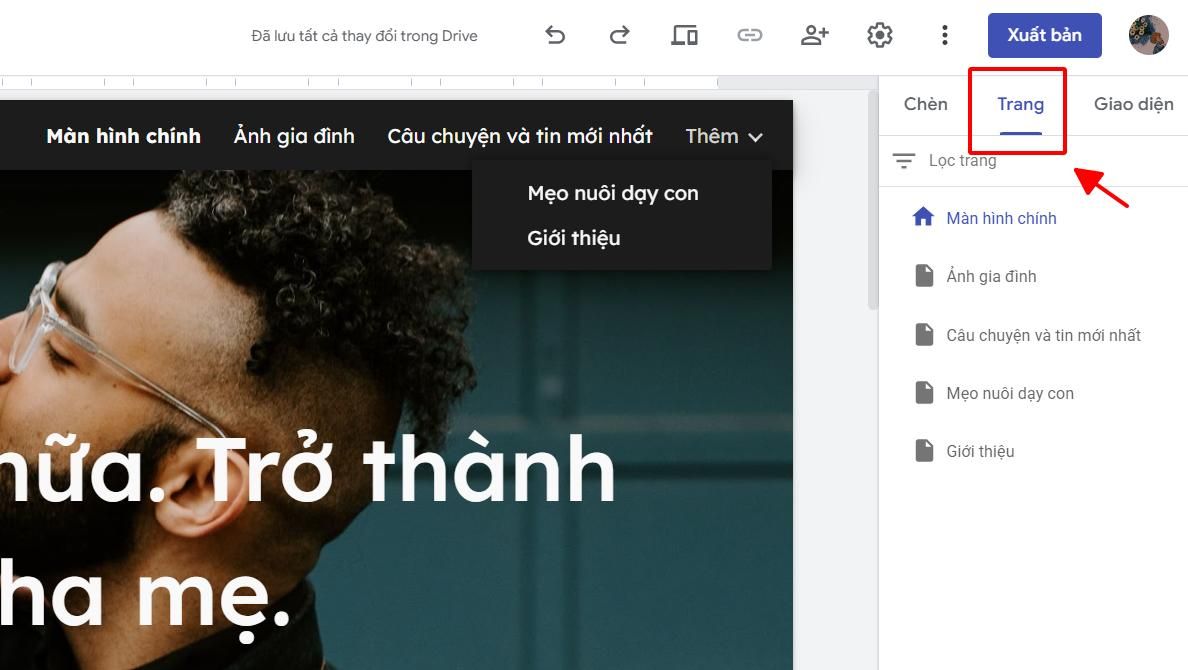
Task: Select Giới thiệu page in sidebar
Action: pos(980,452)
